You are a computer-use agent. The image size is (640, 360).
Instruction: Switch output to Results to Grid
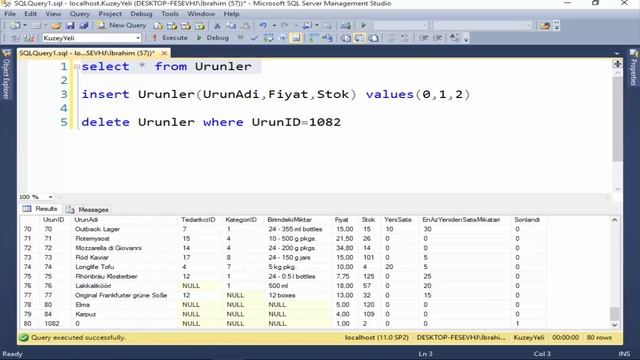[x=359, y=38]
